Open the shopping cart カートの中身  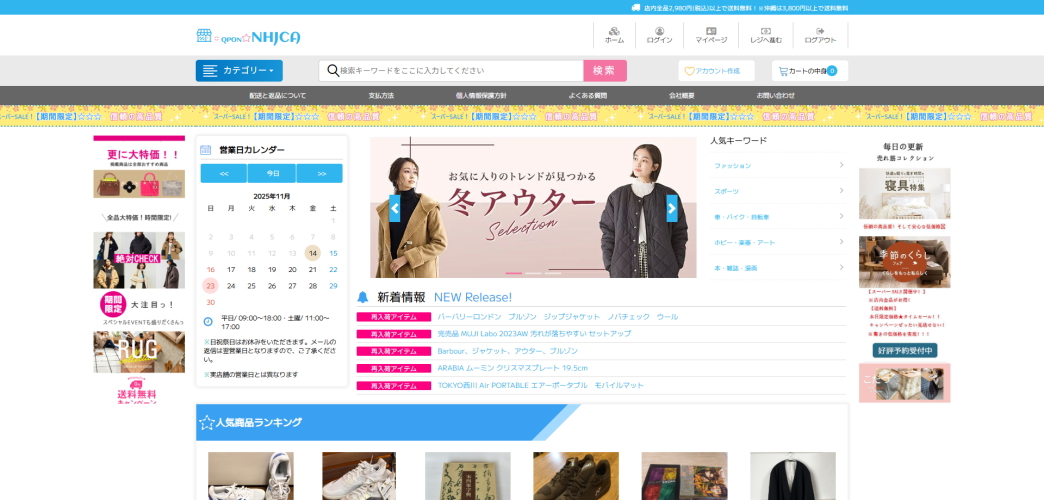click(809, 71)
